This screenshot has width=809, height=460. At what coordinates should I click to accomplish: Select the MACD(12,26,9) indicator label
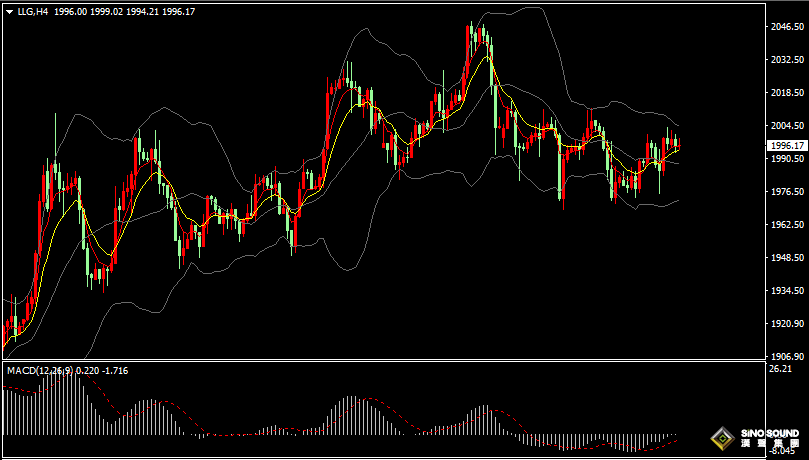coord(39,371)
